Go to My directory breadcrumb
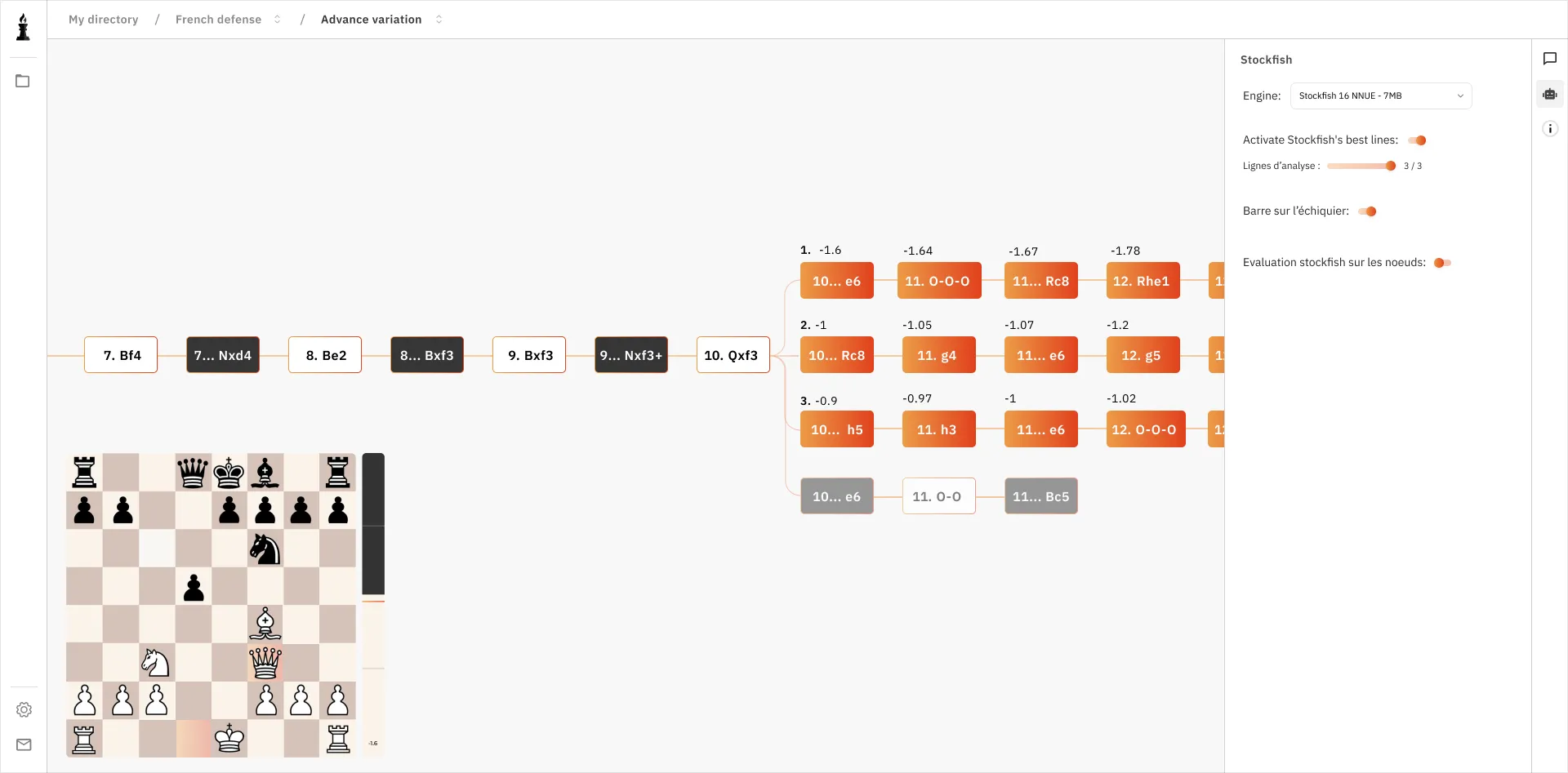 (x=104, y=20)
